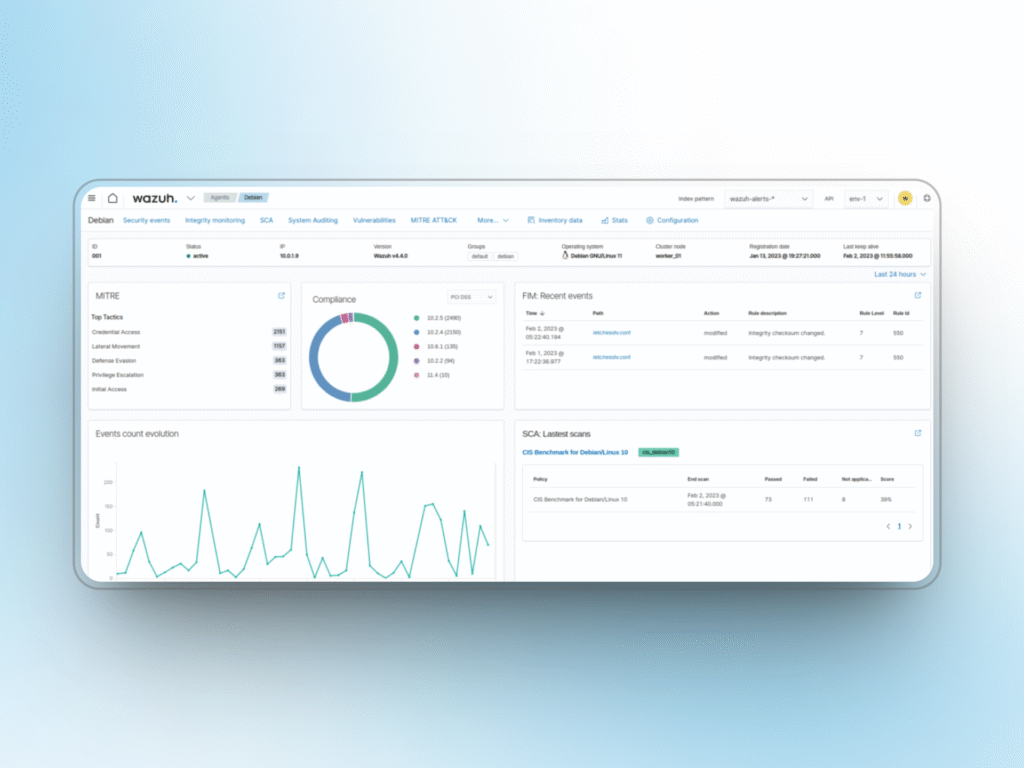Switch to Integrity monitoring tab
Image resolution: width=1024 pixels, height=768 pixels.
215,220
